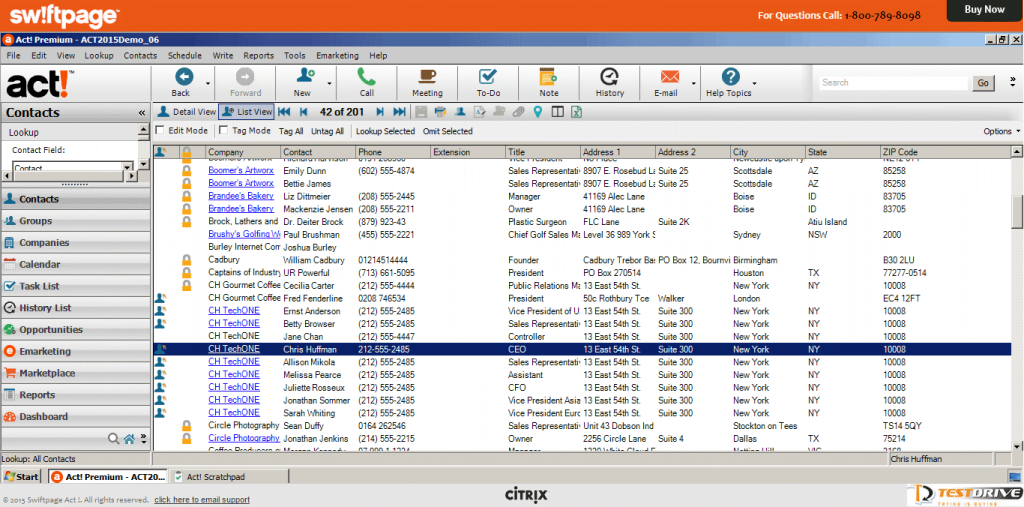Screen dimensions: 1024x507
Task: Click lookup pane horizontal scrollbar right arrow
Action: tap(132, 176)
